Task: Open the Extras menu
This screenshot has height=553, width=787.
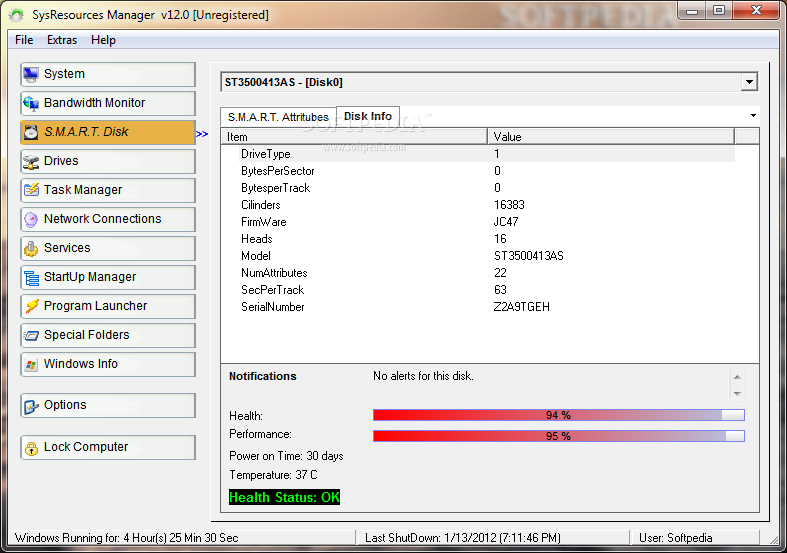Action: point(62,40)
